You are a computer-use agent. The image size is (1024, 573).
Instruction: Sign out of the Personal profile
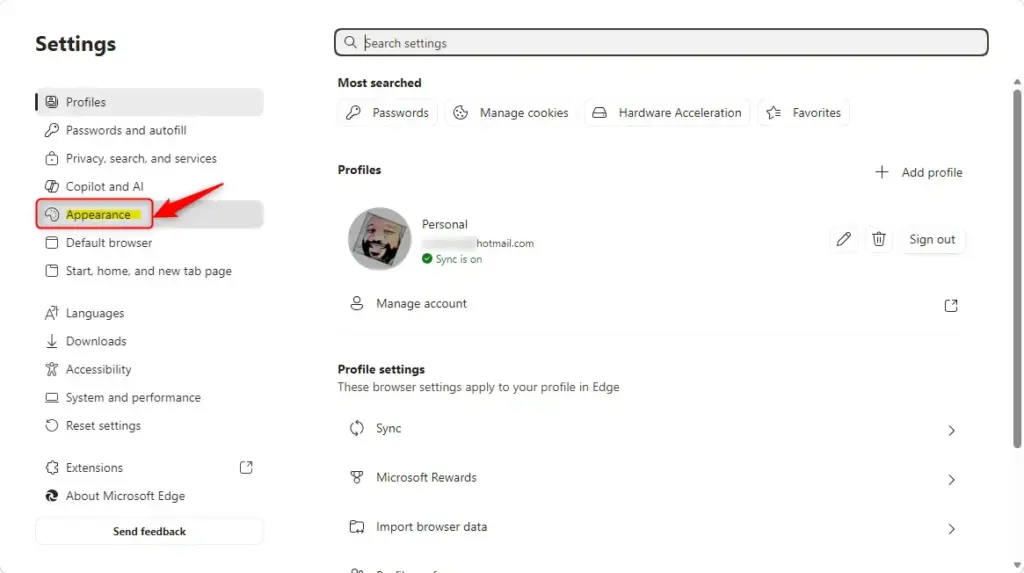[x=932, y=239]
